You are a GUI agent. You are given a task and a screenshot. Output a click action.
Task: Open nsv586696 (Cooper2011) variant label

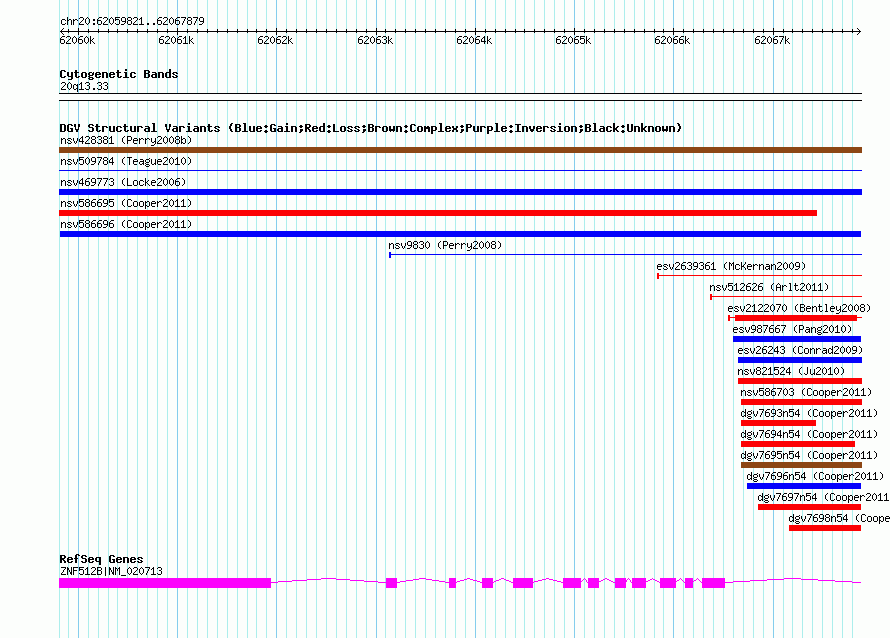[x=126, y=224]
